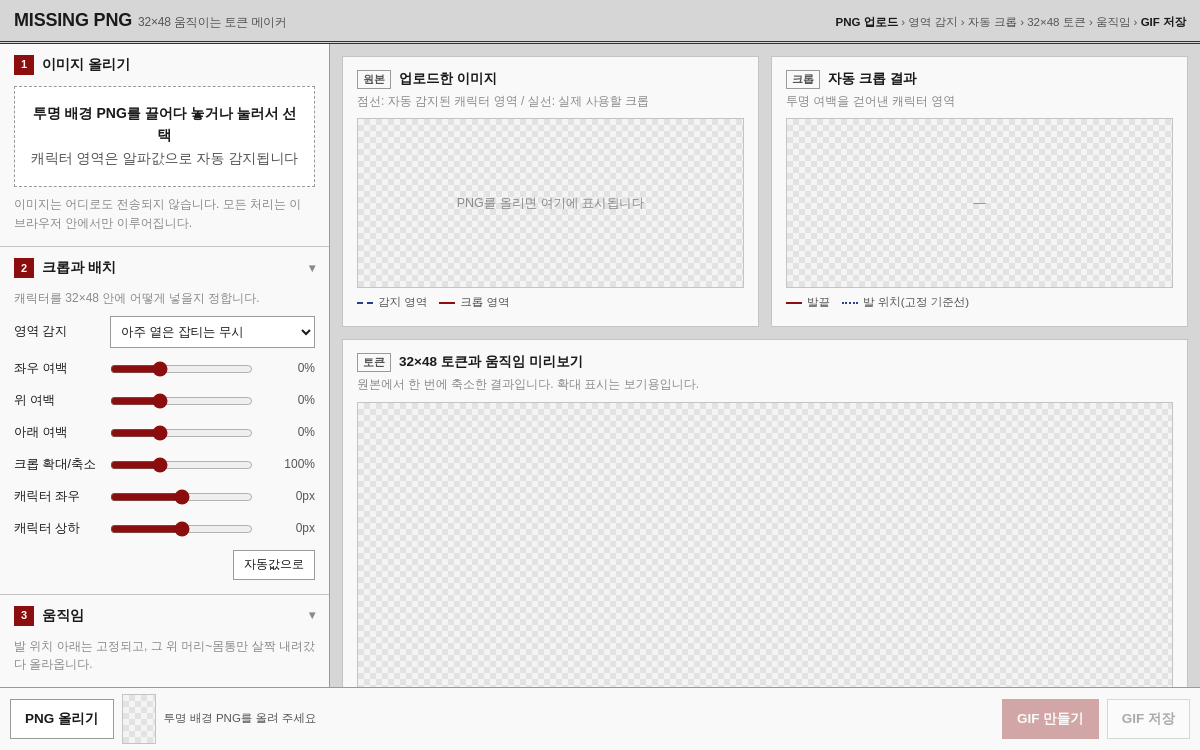Click the GIF 만들기 button
The image size is (1200, 750).
tap(1050, 719)
